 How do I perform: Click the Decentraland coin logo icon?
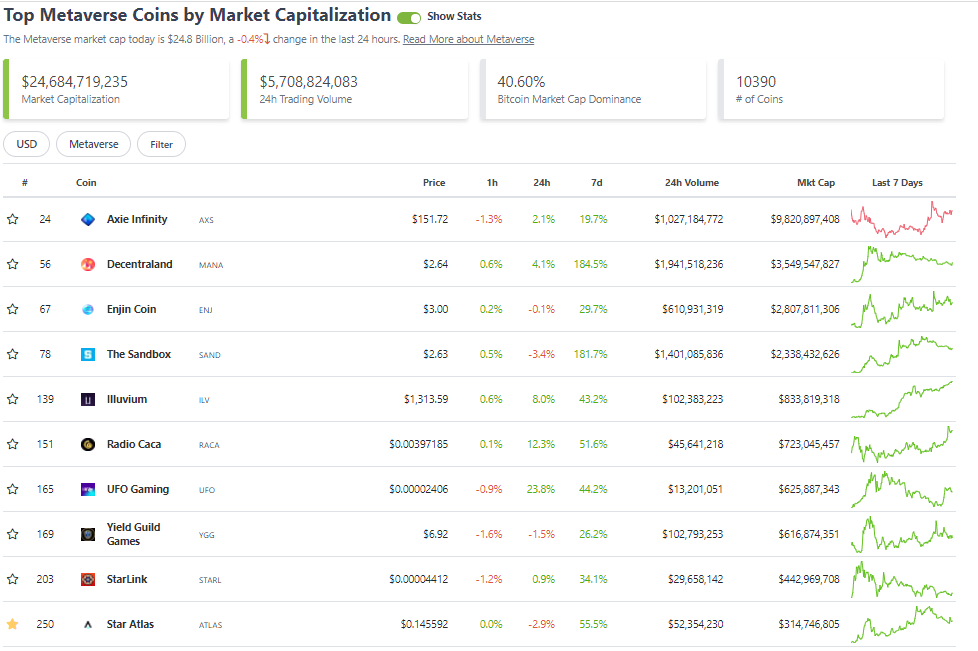tap(88, 264)
